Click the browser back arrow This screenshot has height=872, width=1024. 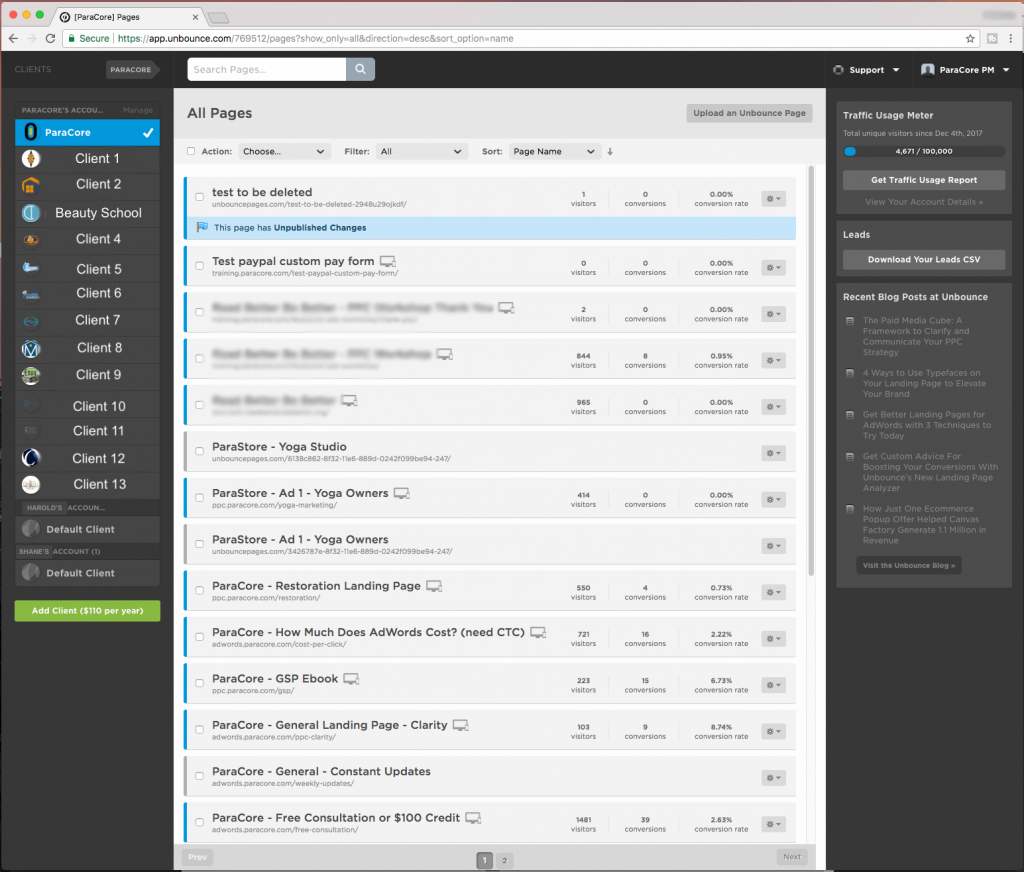[13, 39]
